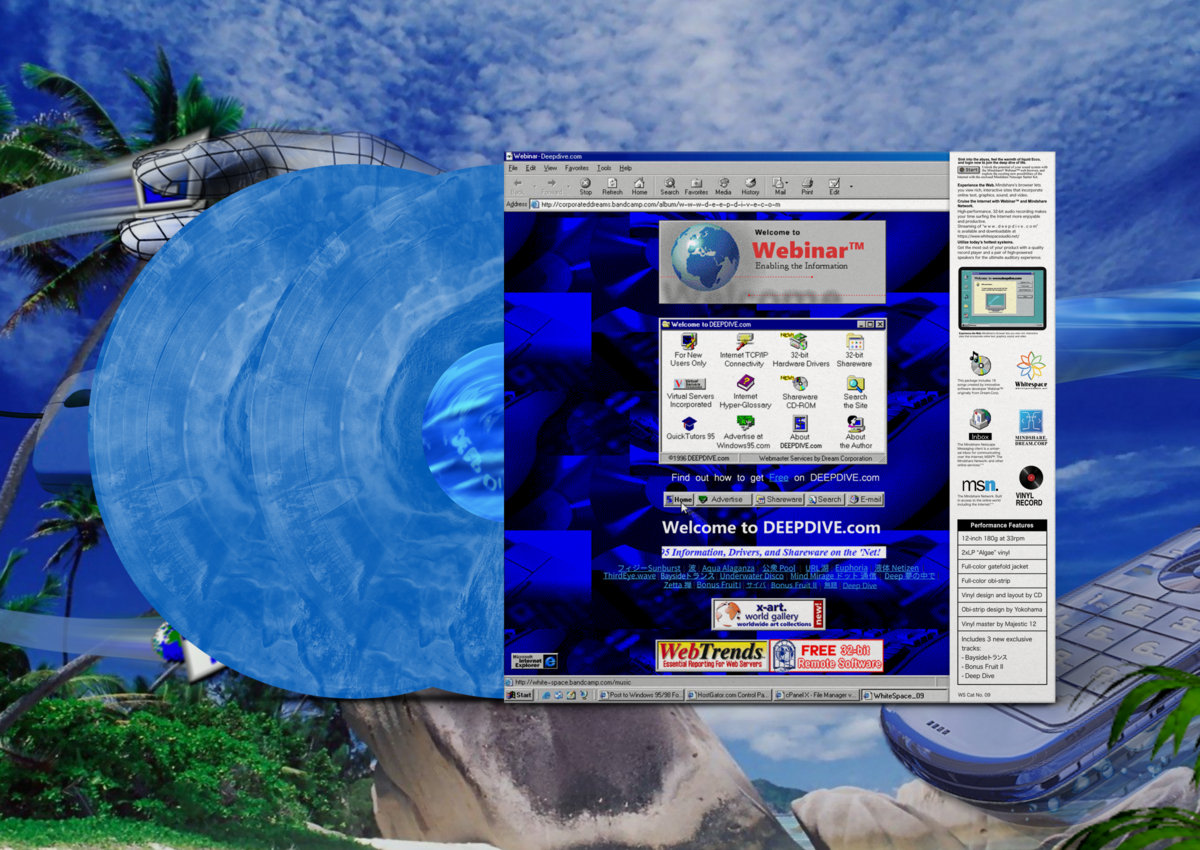The height and width of the screenshot is (850, 1200).
Task: Open the Shareware CD-ROM icon
Action: (800, 383)
